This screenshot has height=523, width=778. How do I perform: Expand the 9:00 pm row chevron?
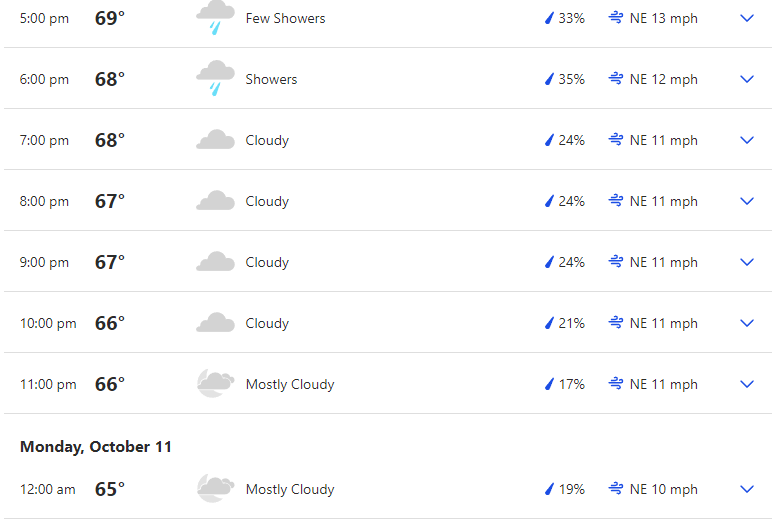click(x=747, y=262)
